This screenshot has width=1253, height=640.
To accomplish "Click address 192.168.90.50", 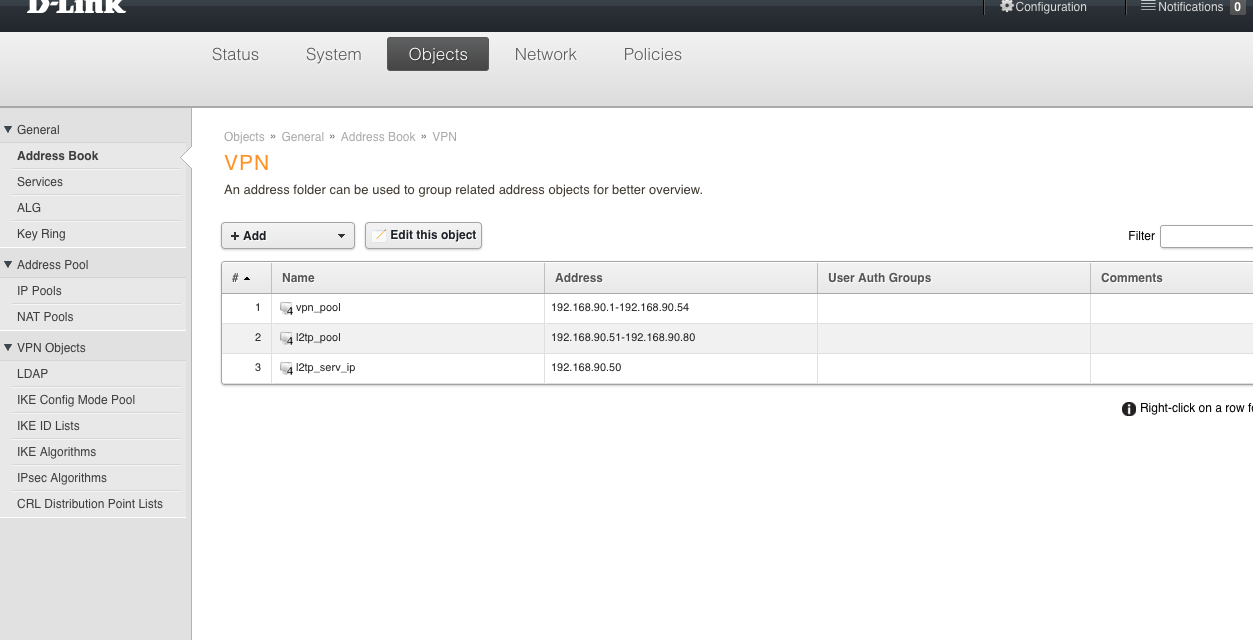I will click(586, 367).
